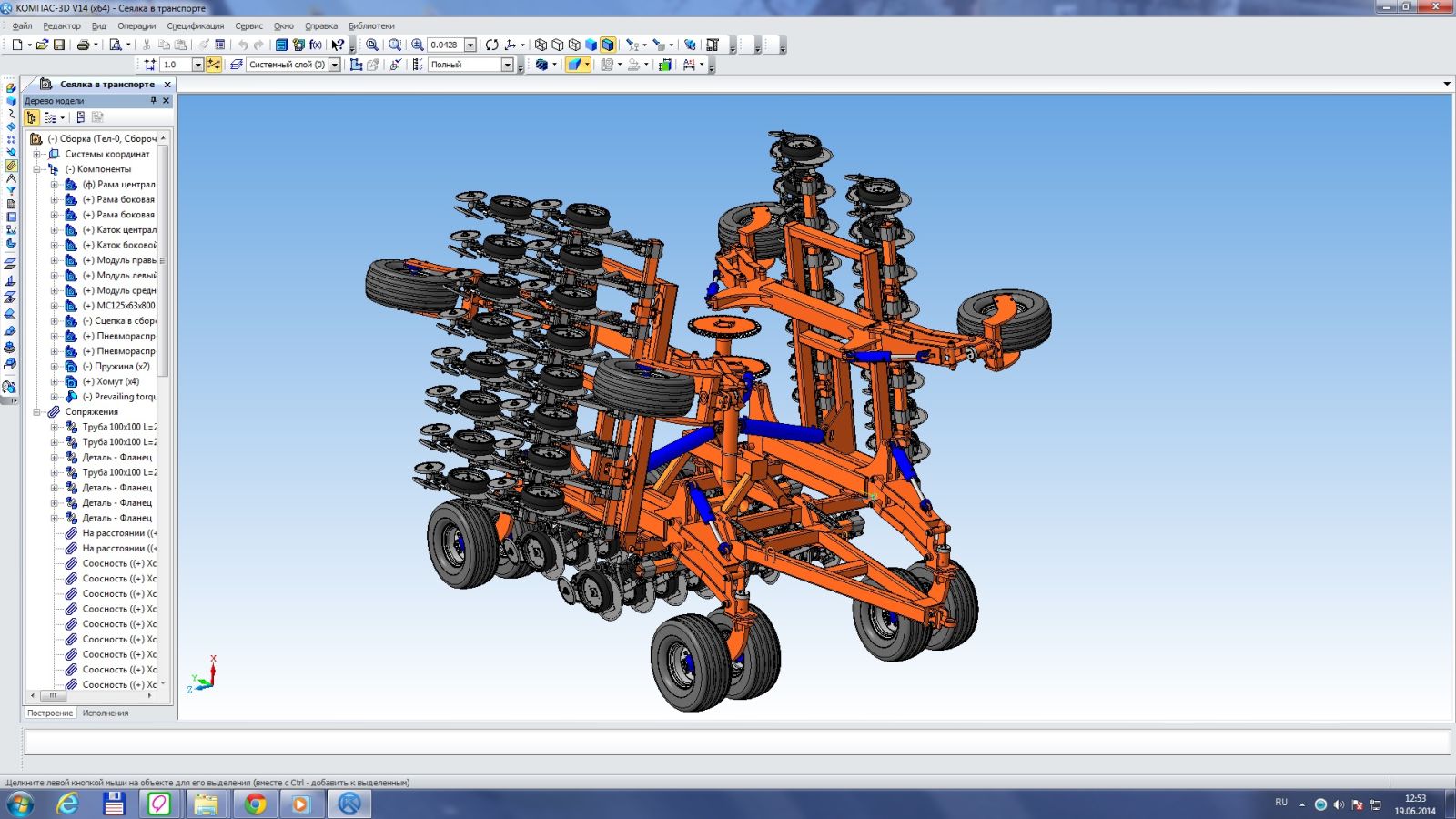Expand the Системы координат tree node
1456x819 pixels.
click(x=38, y=154)
